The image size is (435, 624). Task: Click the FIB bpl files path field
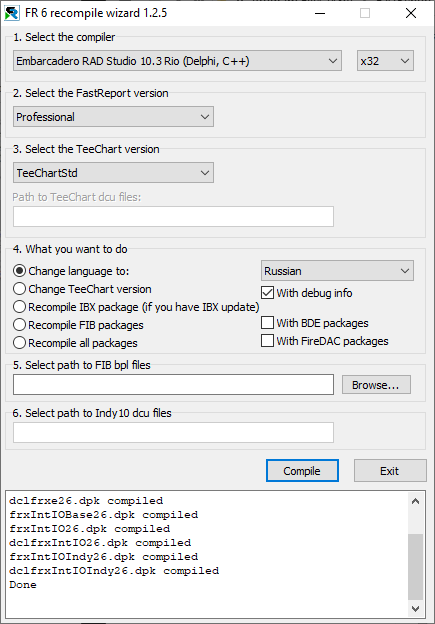[173, 384]
